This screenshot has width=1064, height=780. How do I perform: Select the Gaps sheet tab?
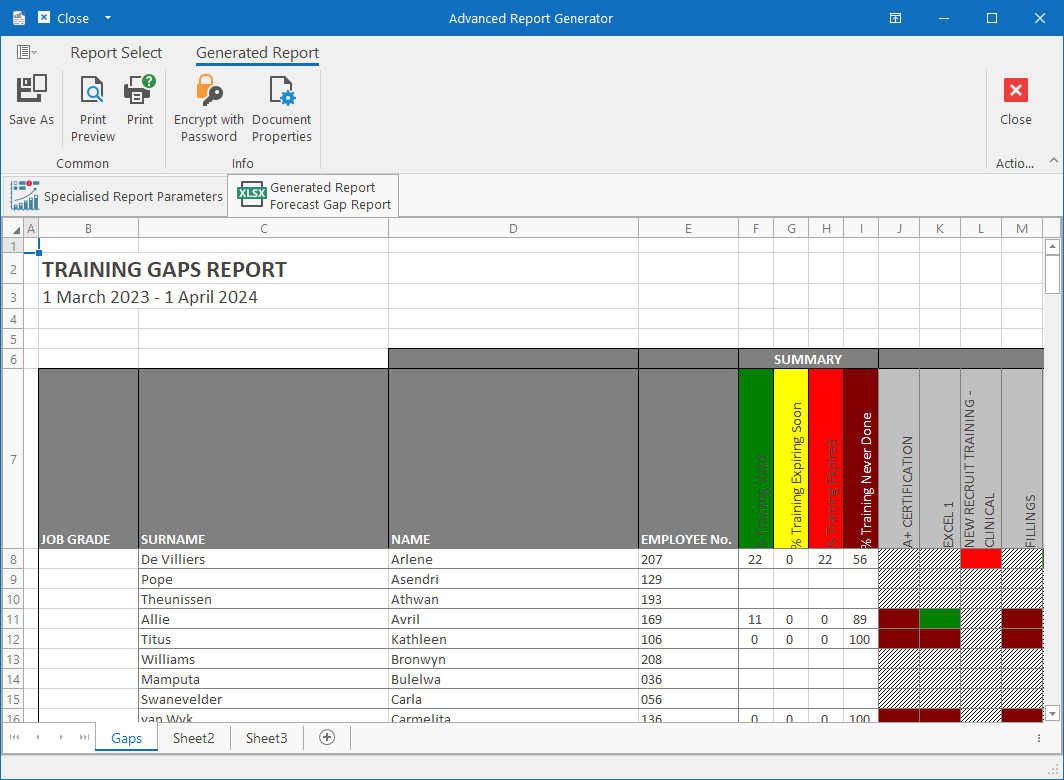(126, 738)
